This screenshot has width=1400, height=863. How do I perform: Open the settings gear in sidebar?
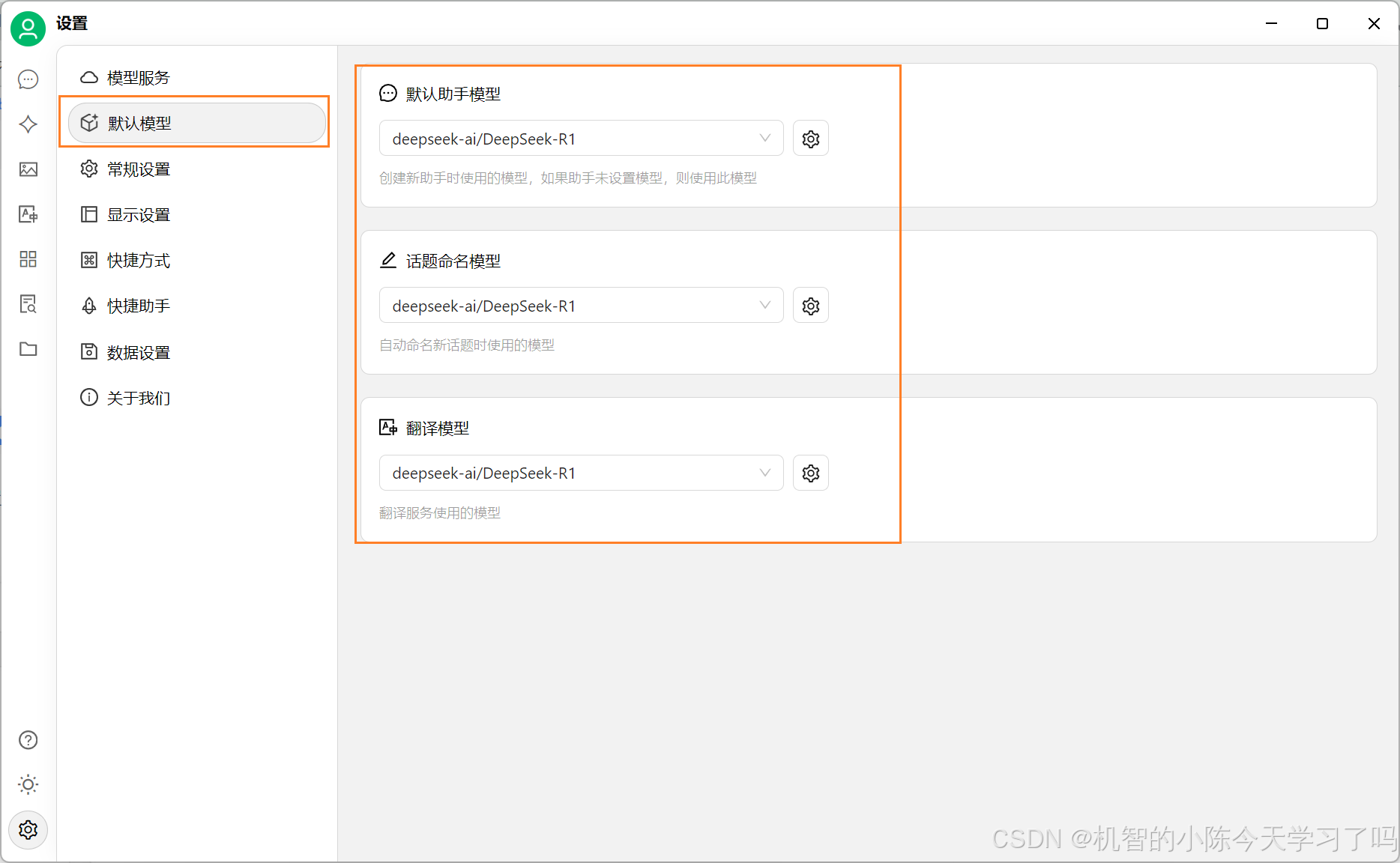pos(28,830)
